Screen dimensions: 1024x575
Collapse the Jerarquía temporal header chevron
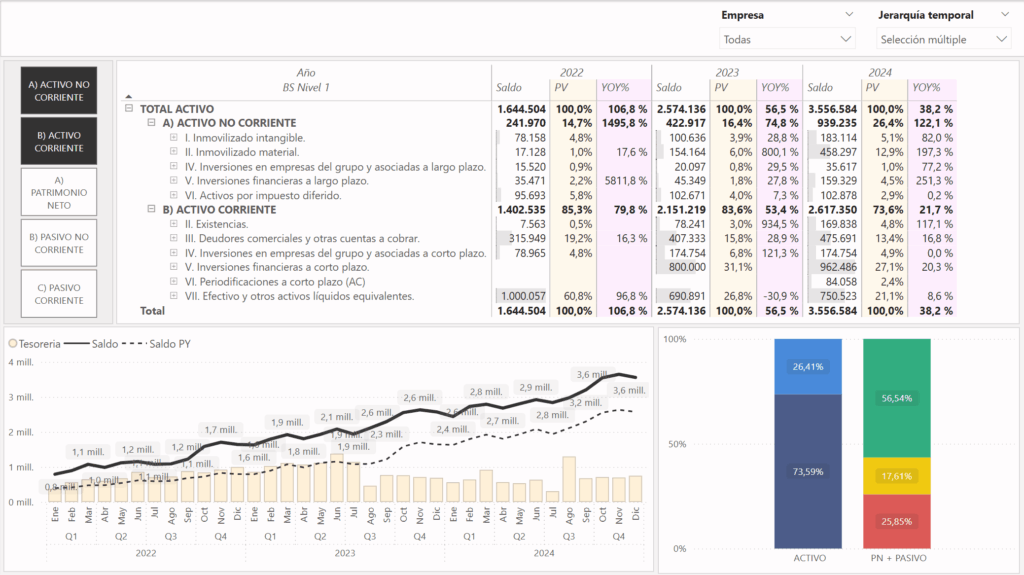coord(1004,14)
